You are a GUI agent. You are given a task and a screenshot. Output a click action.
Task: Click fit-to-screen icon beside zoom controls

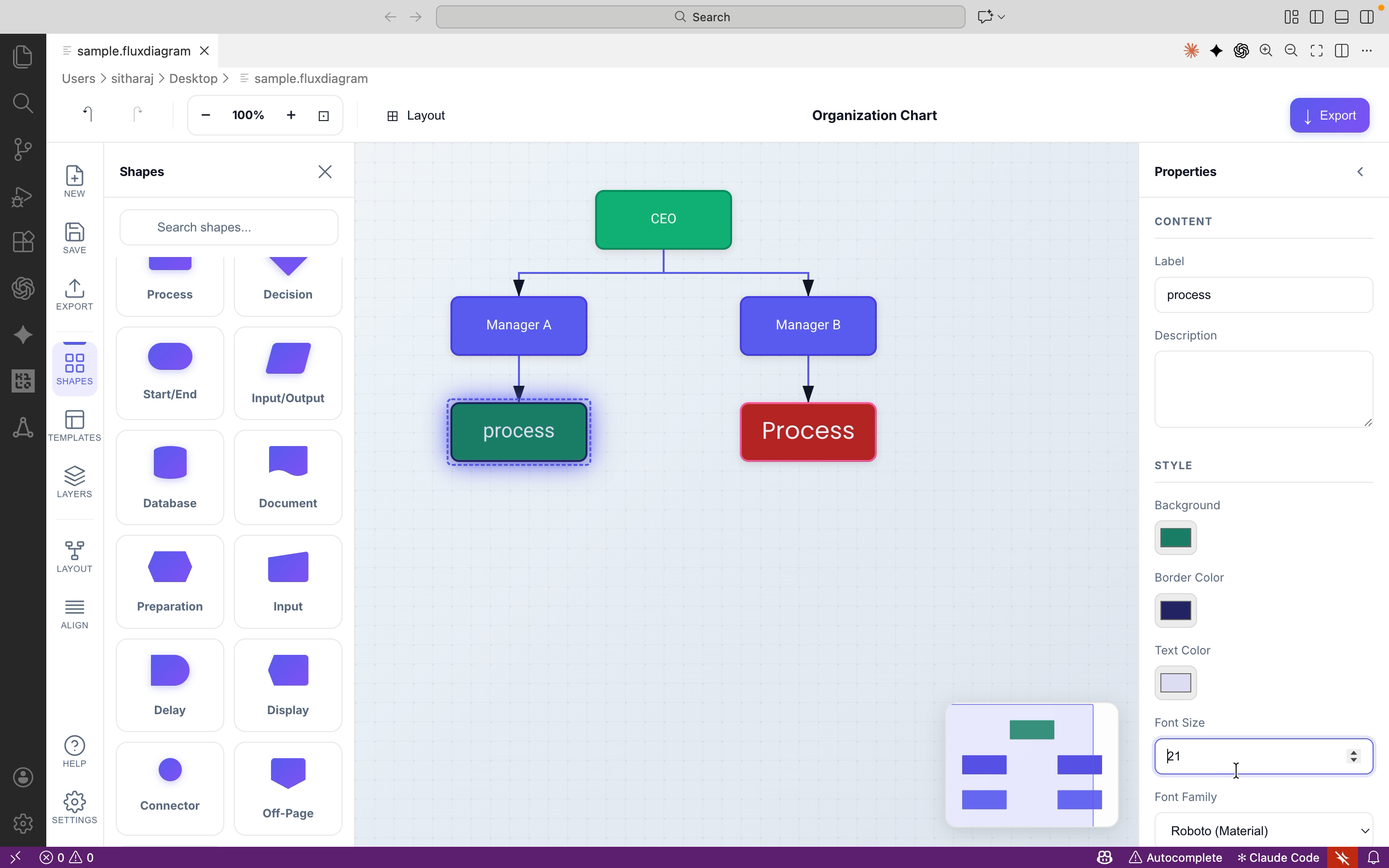pos(324,115)
